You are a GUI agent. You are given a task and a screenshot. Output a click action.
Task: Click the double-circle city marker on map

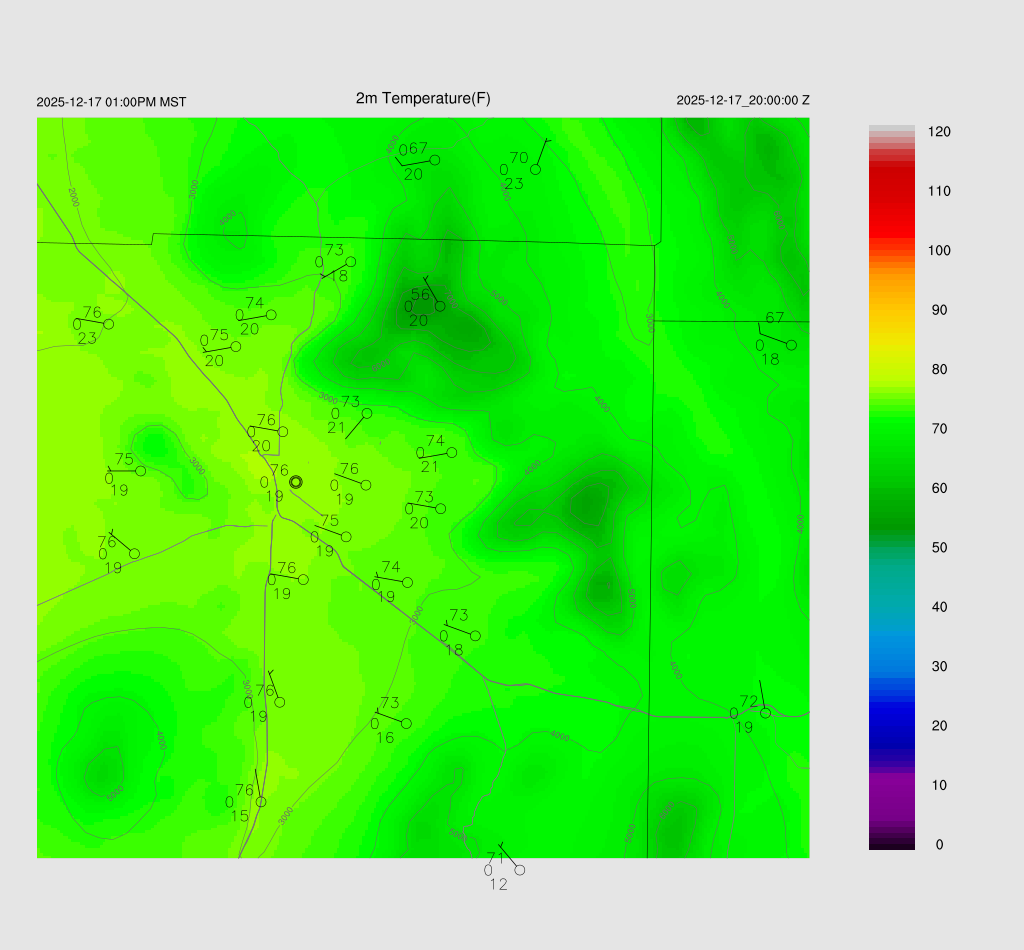point(296,482)
